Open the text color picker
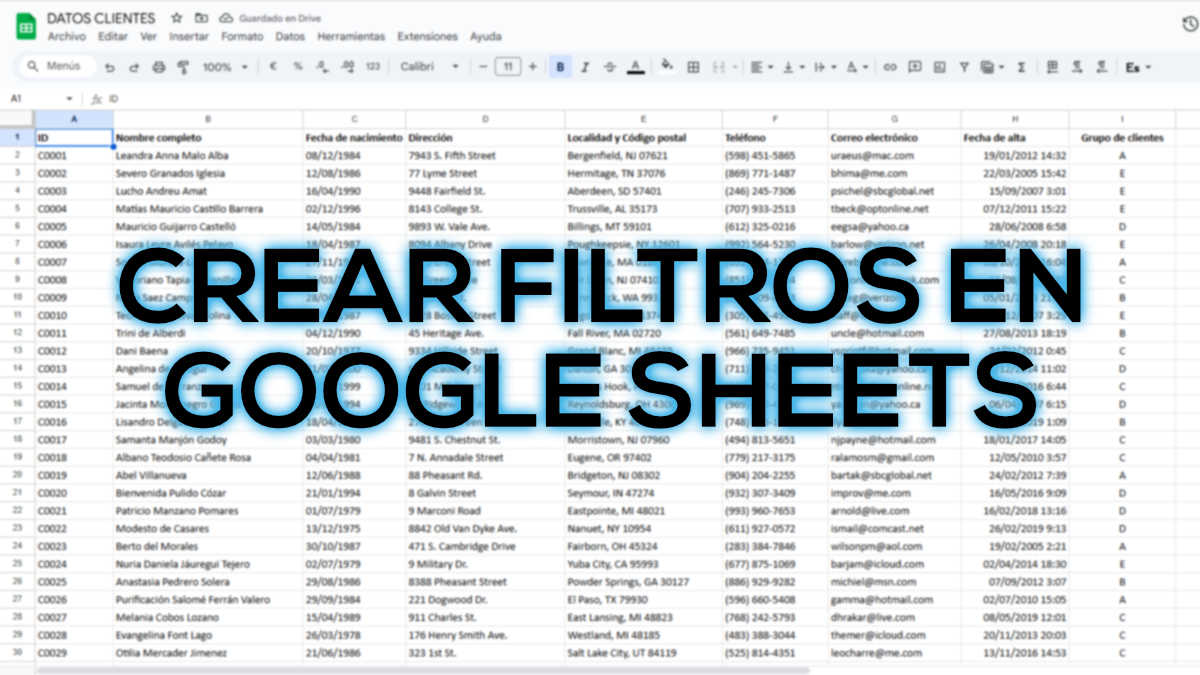 click(635, 67)
